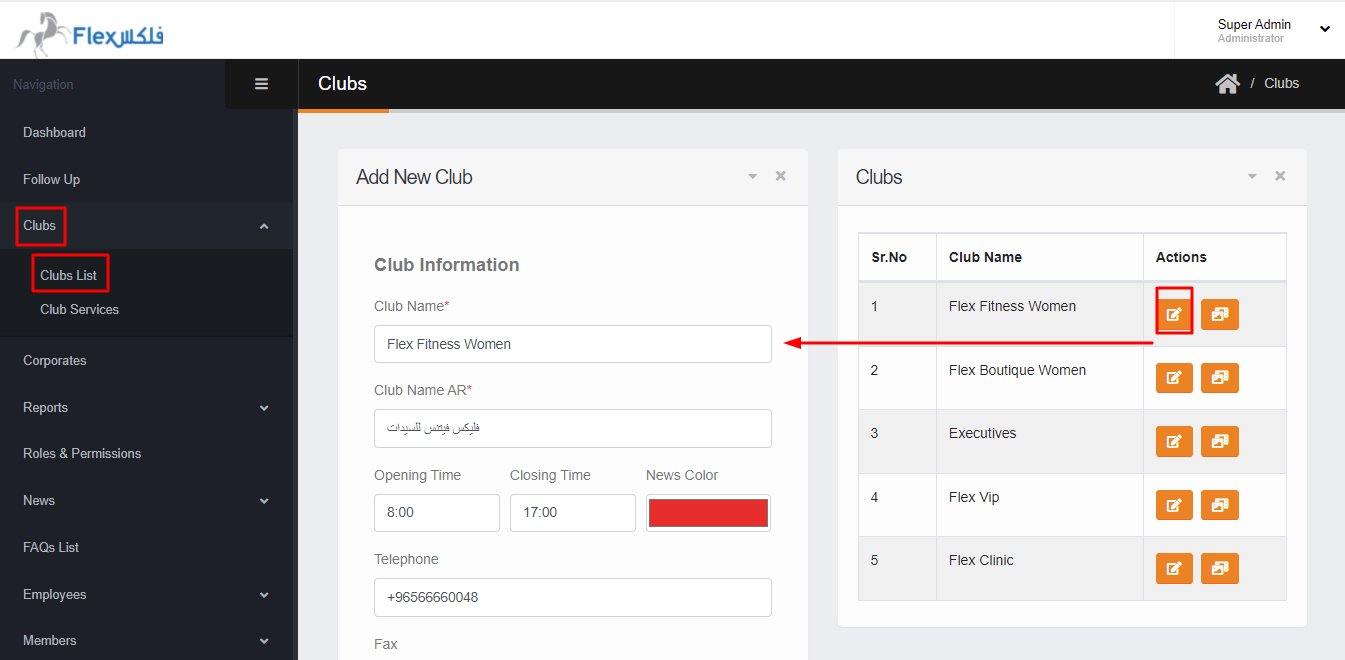Click into the Telephone input field
Image resolution: width=1345 pixels, height=660 pixels.
click(572, 597)
